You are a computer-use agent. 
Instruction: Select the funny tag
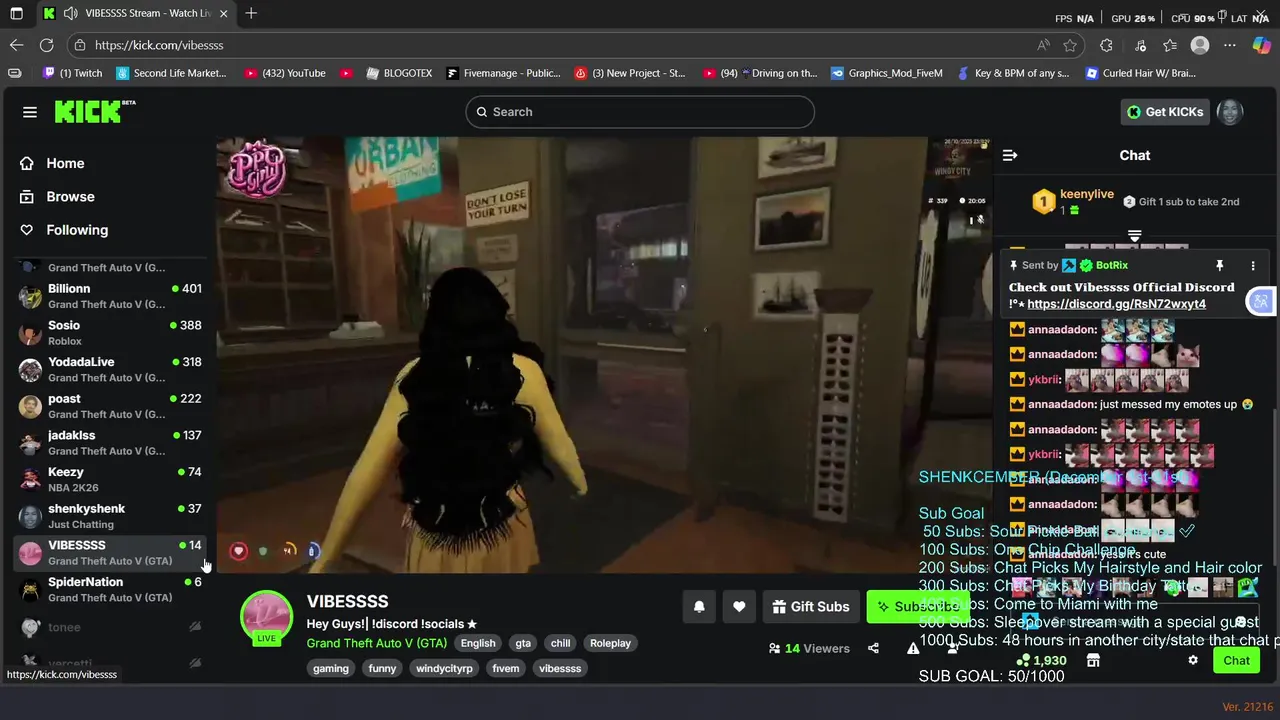382,668
